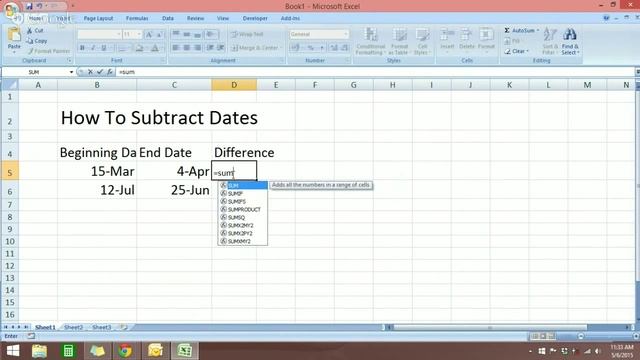Open the font name dropdown
This screenshot has width=640, height=360.
click(119, 34)
